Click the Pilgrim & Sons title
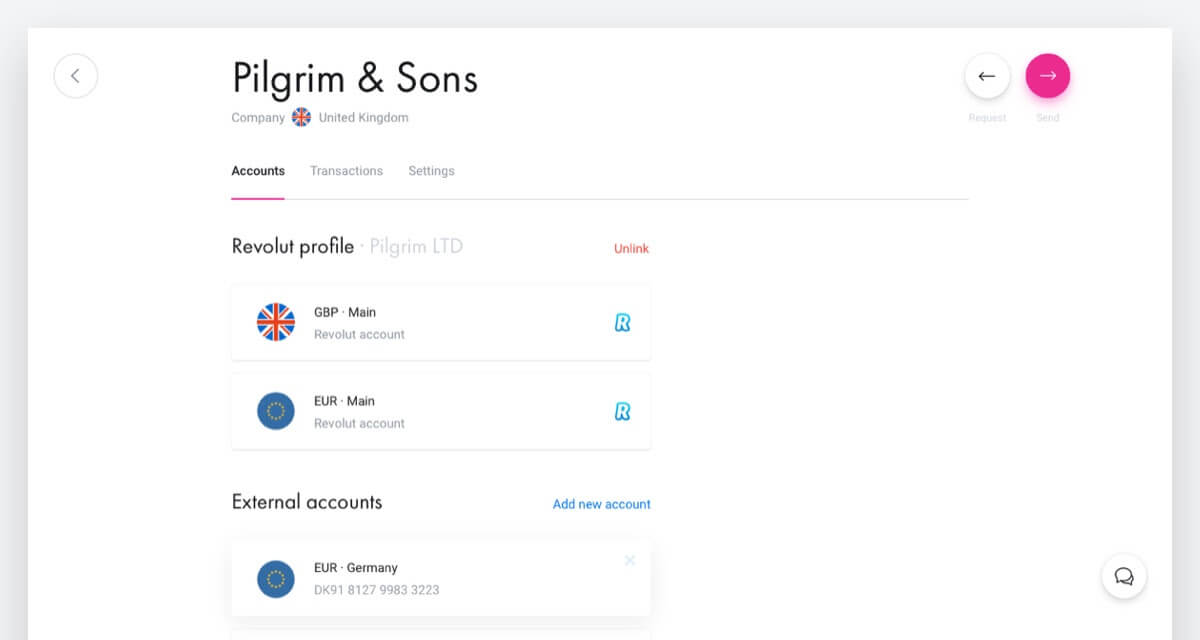The height and width of the screenshot is (640, 1200). pos(355,77)
